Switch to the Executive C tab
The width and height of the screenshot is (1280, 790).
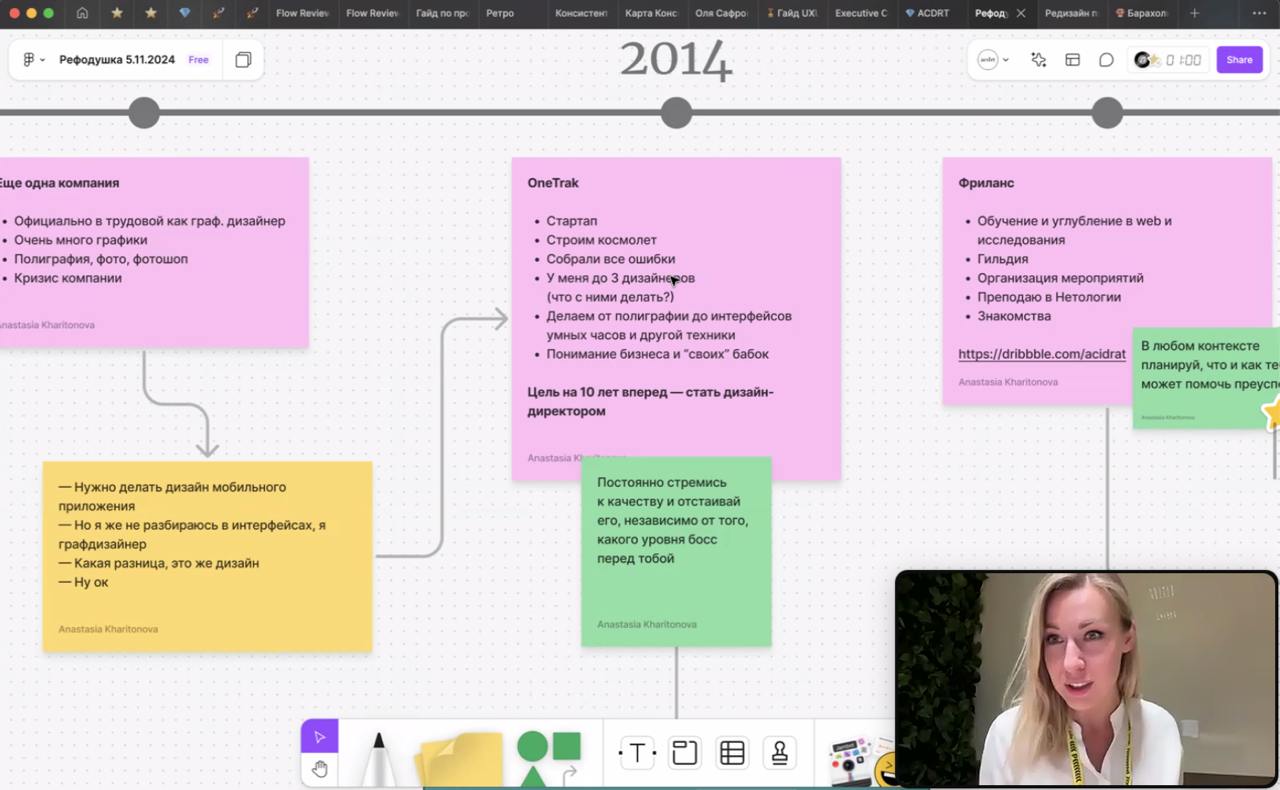pos(860,13)
